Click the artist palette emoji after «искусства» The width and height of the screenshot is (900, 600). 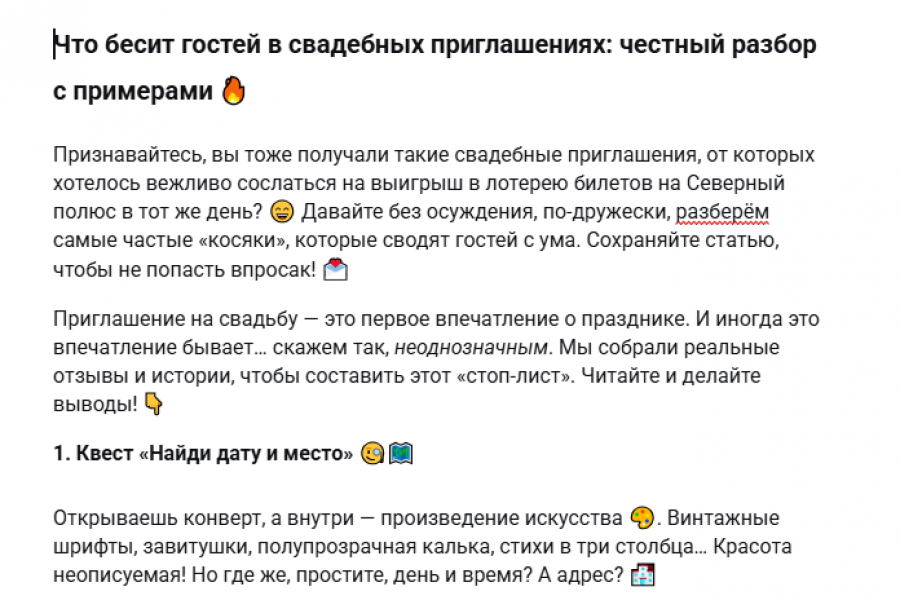pos(642,519)
